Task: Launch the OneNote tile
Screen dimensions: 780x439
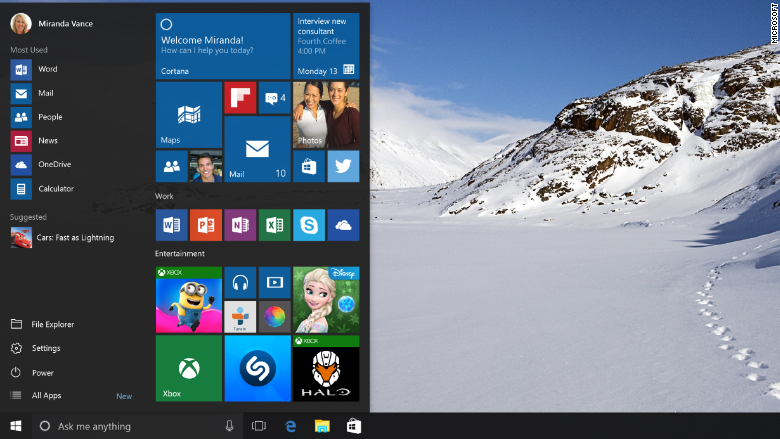Action: (240, 225)
